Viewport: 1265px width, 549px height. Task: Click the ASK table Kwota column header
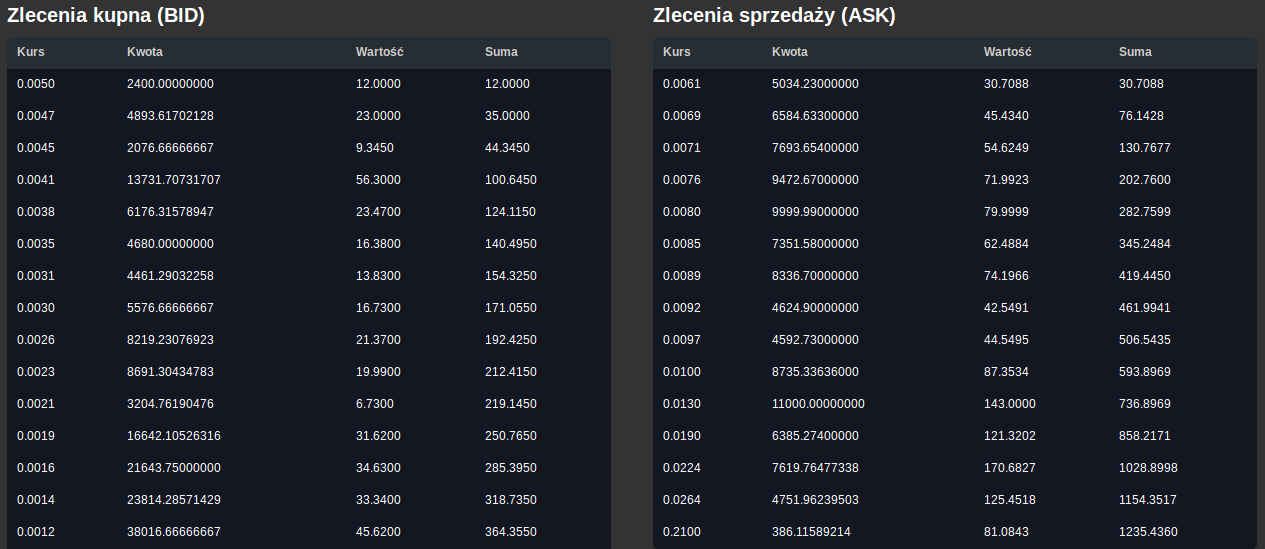tap(790, 52)
